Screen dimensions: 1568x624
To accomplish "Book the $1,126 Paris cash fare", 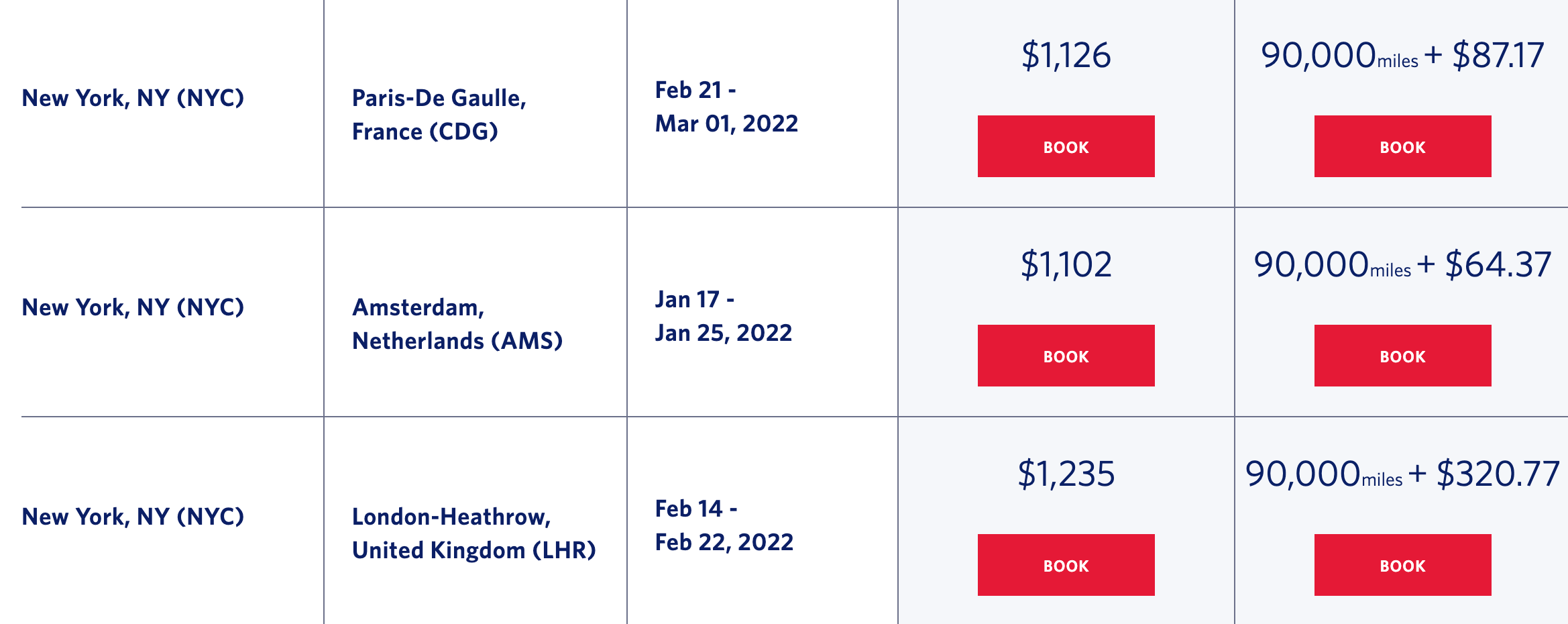I will (x=1066, y=146).
